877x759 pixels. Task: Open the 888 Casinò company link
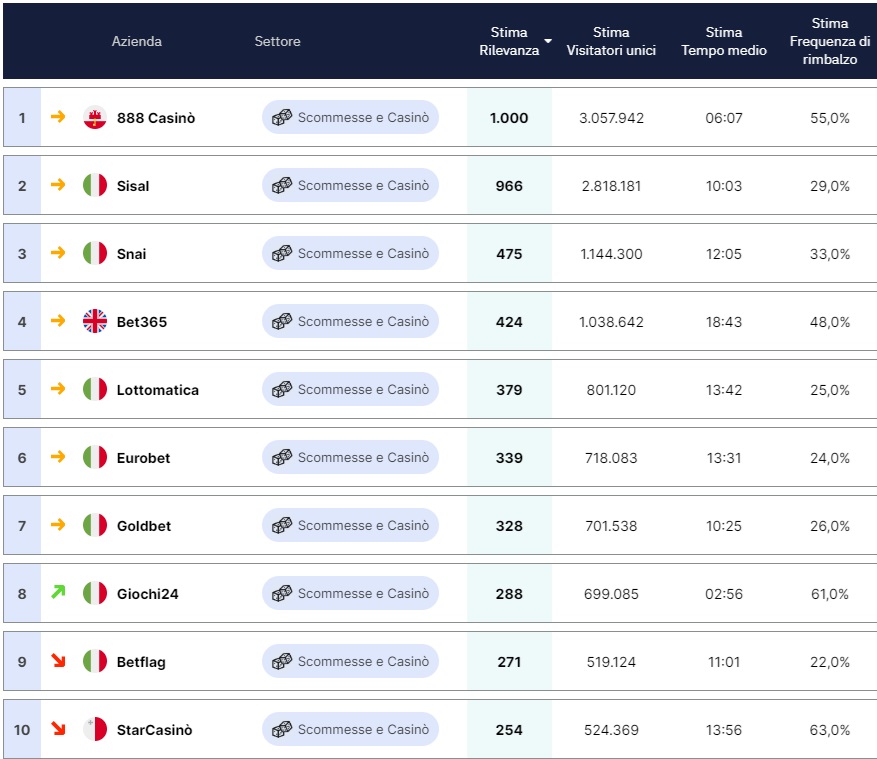(x=156, y=118)
